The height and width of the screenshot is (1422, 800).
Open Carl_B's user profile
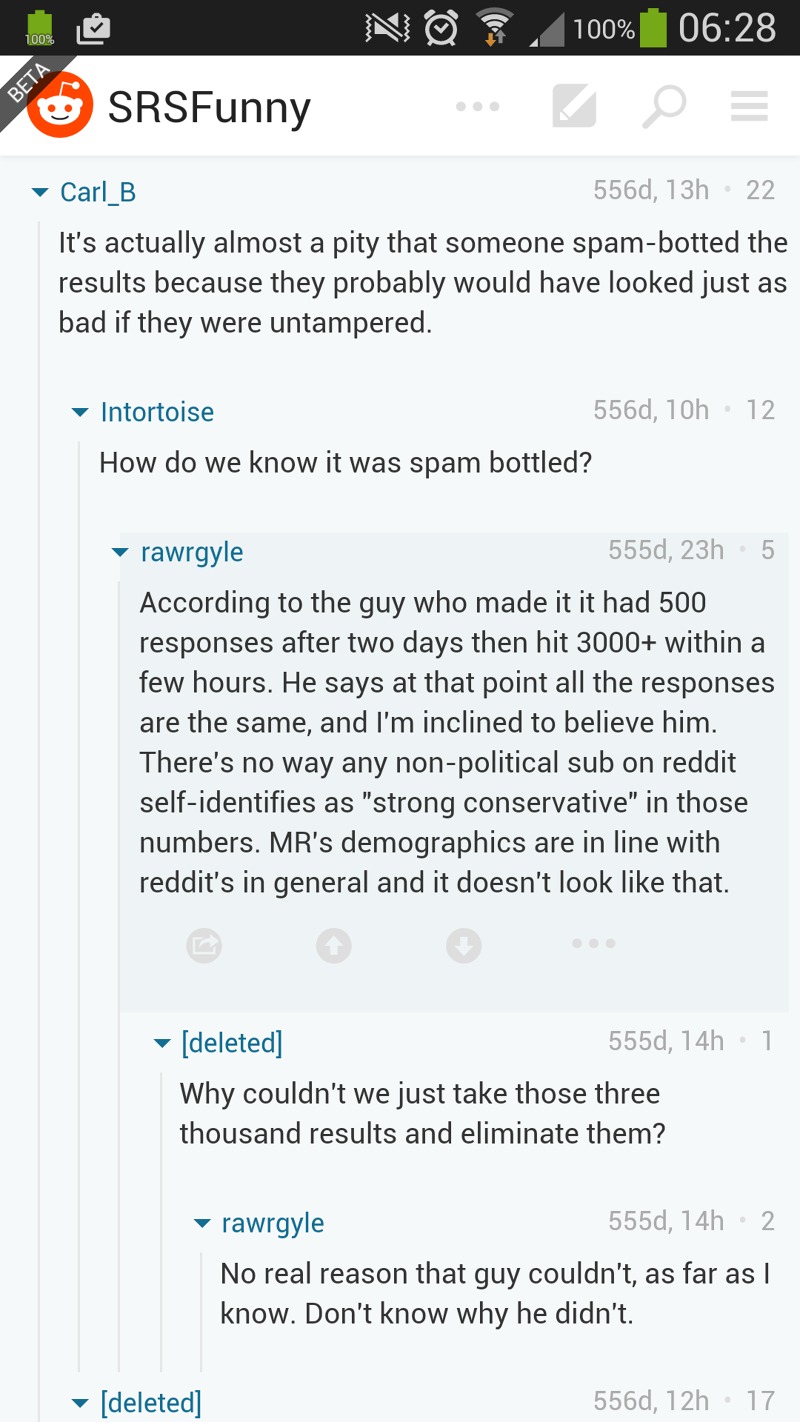pyautogui.click(x=98, y=192)
